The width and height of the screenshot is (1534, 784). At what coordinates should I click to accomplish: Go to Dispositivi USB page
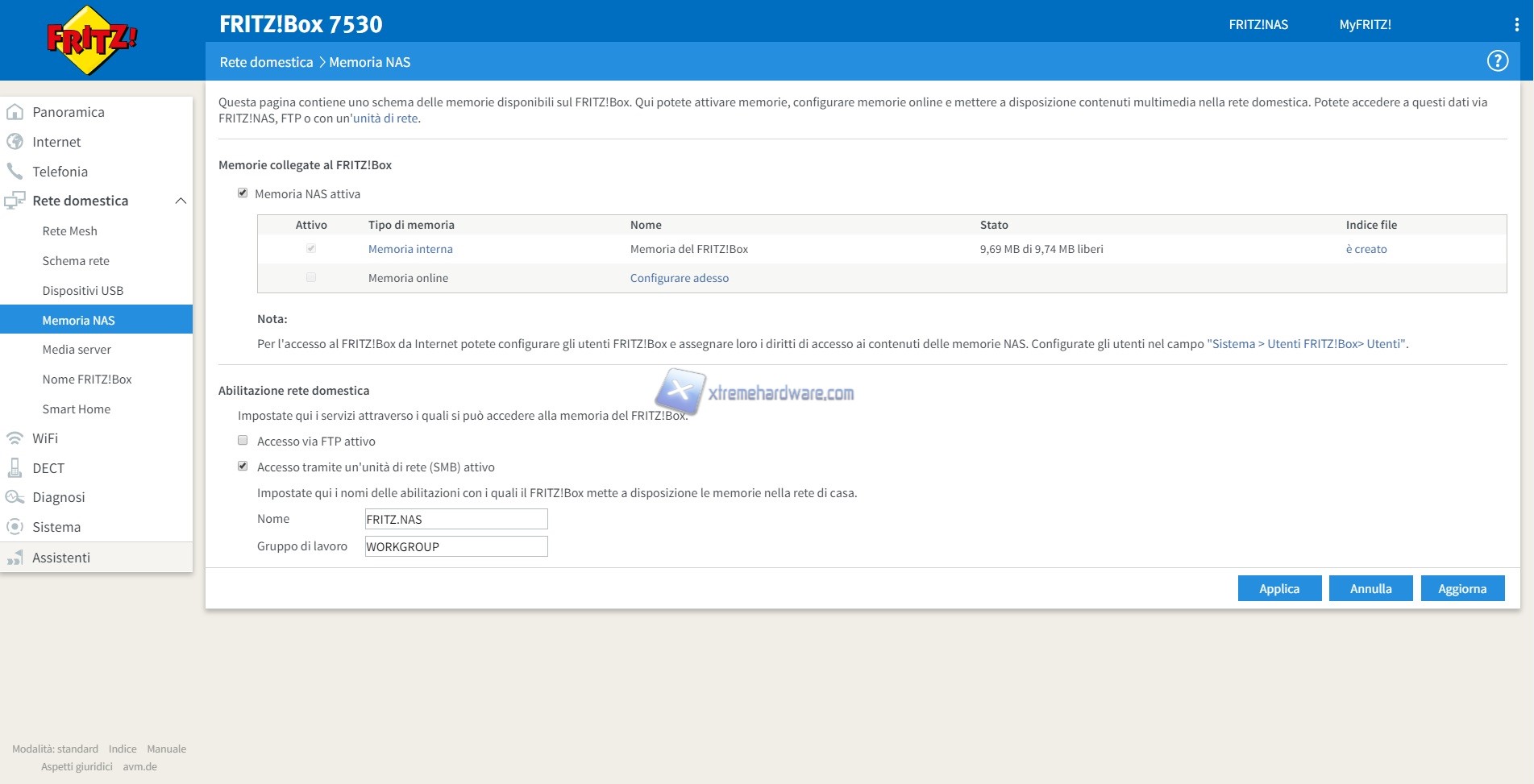pos(82,291)
